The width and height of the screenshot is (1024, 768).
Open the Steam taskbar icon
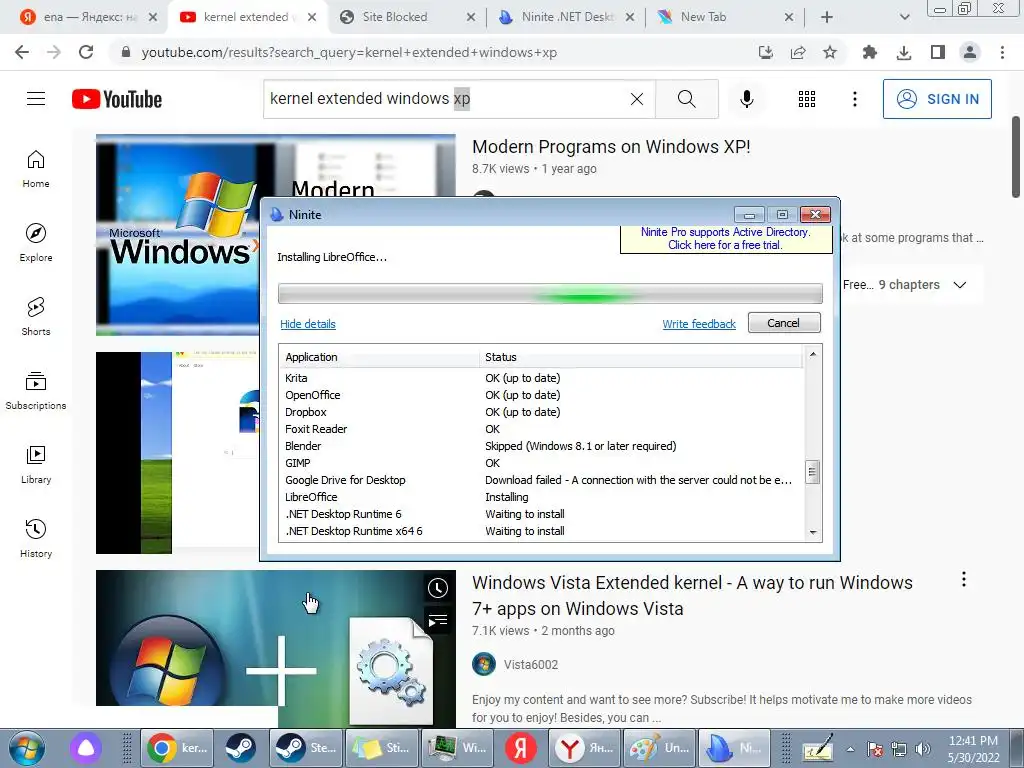(240, 748)
